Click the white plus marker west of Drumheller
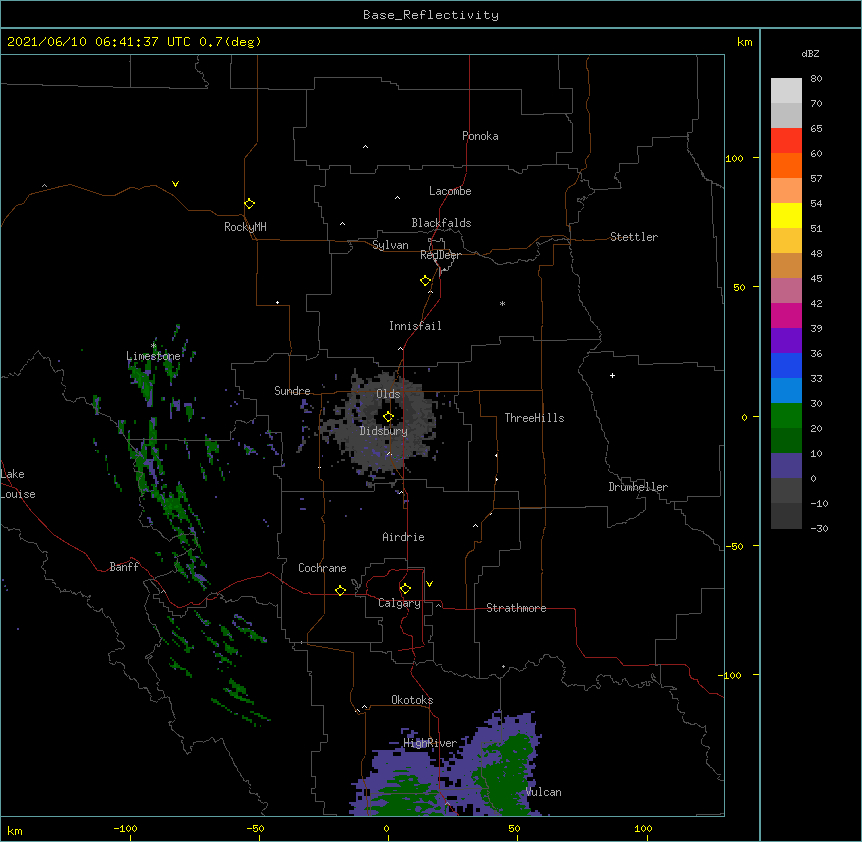This screenshot has height=842, width=862. tap(612, 375)
